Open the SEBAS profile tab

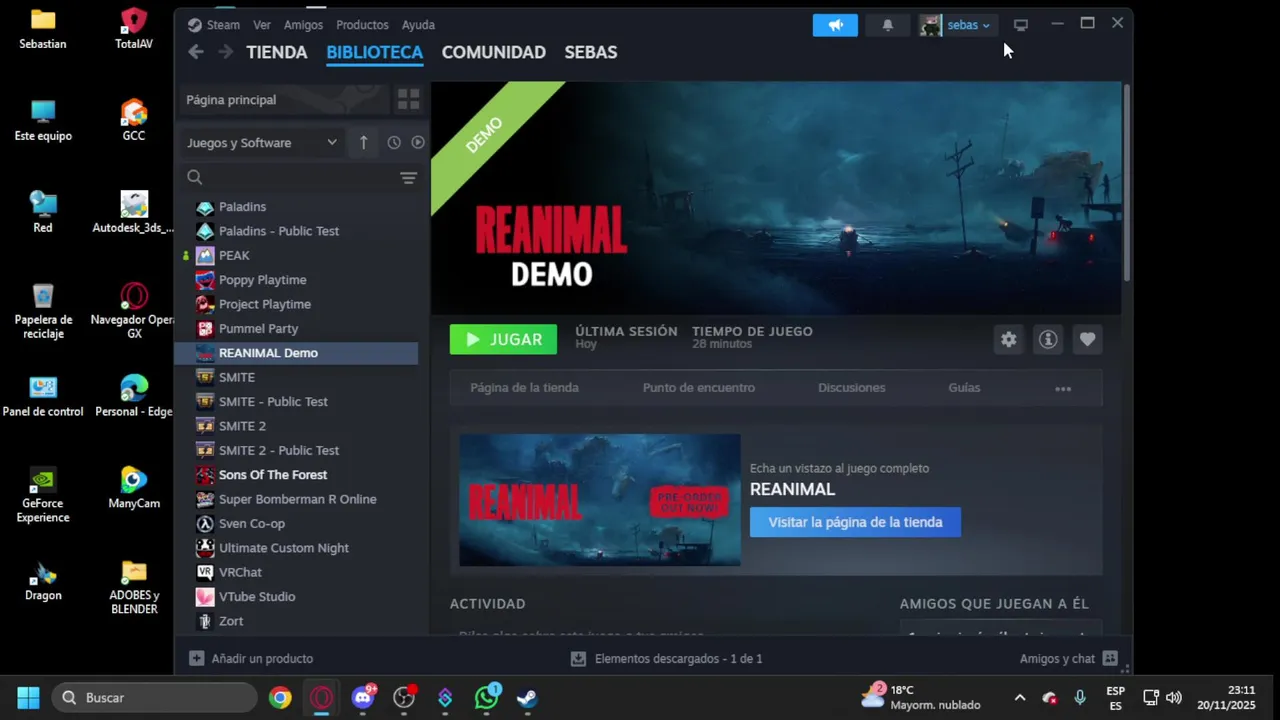(x=591, y=52)
